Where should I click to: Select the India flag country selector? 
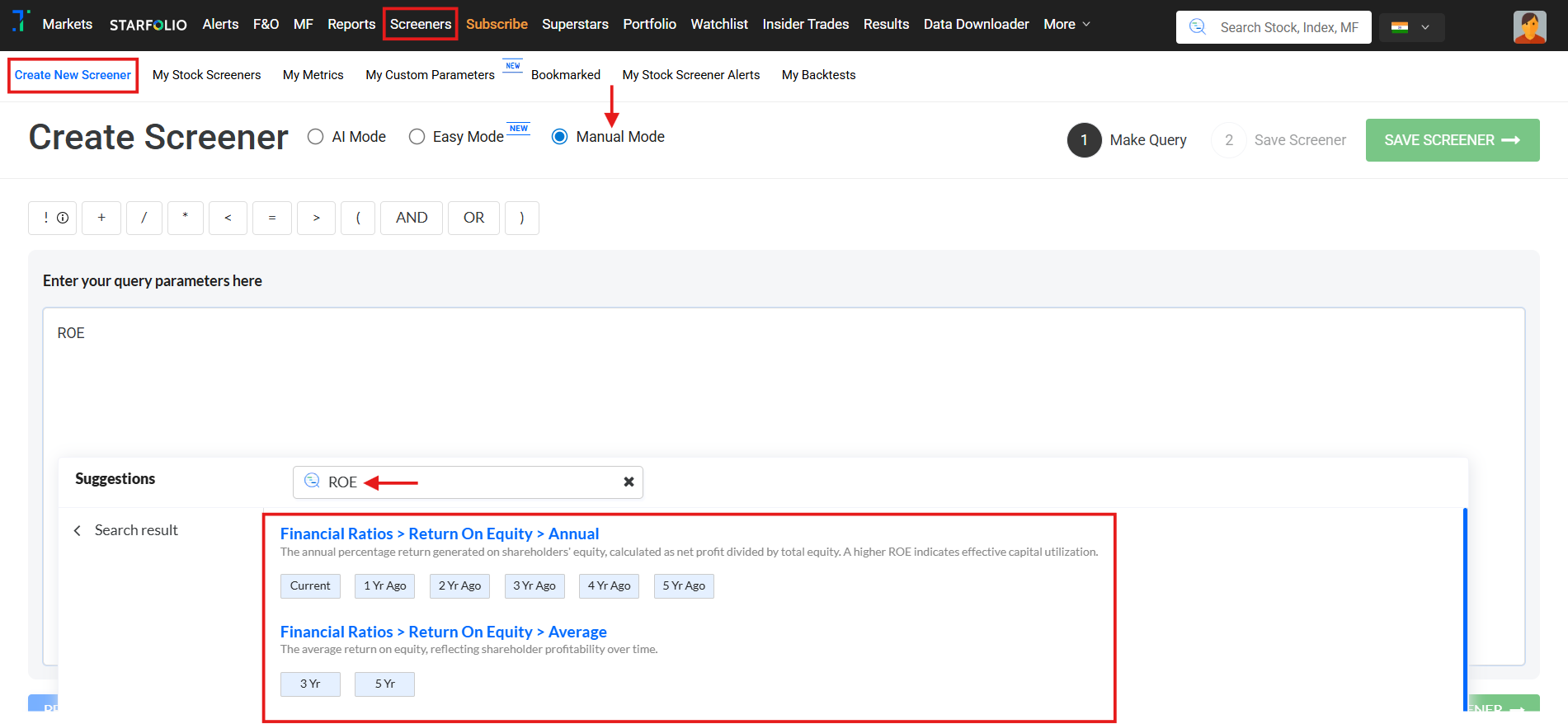point(1411,27)
